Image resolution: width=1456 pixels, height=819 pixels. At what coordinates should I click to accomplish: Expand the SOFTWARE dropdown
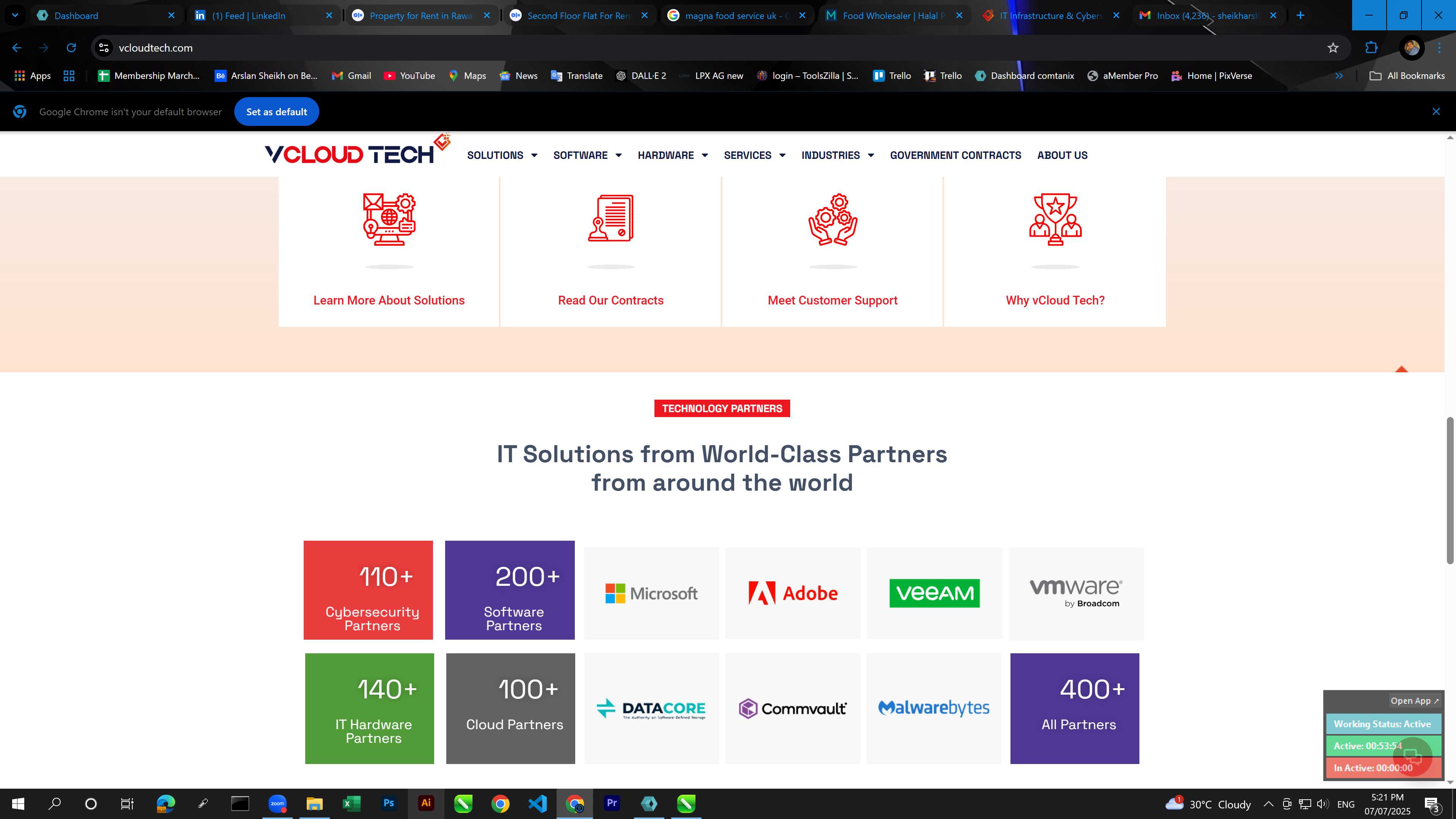(587, 155)
